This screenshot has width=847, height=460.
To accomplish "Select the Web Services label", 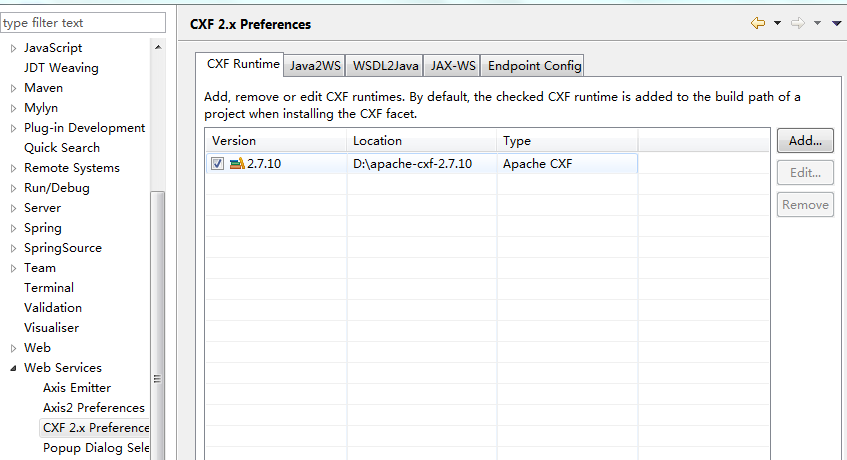I will click(63, 368).
